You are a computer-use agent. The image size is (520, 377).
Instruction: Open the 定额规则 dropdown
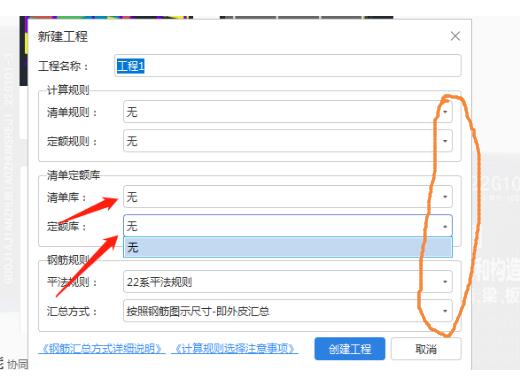288,141
